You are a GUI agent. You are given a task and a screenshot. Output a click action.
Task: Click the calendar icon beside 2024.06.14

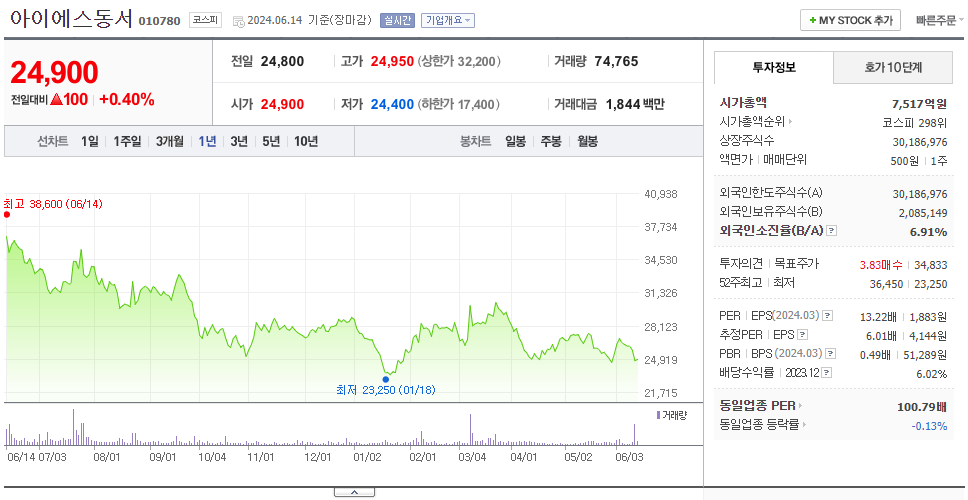pos(238,21)
